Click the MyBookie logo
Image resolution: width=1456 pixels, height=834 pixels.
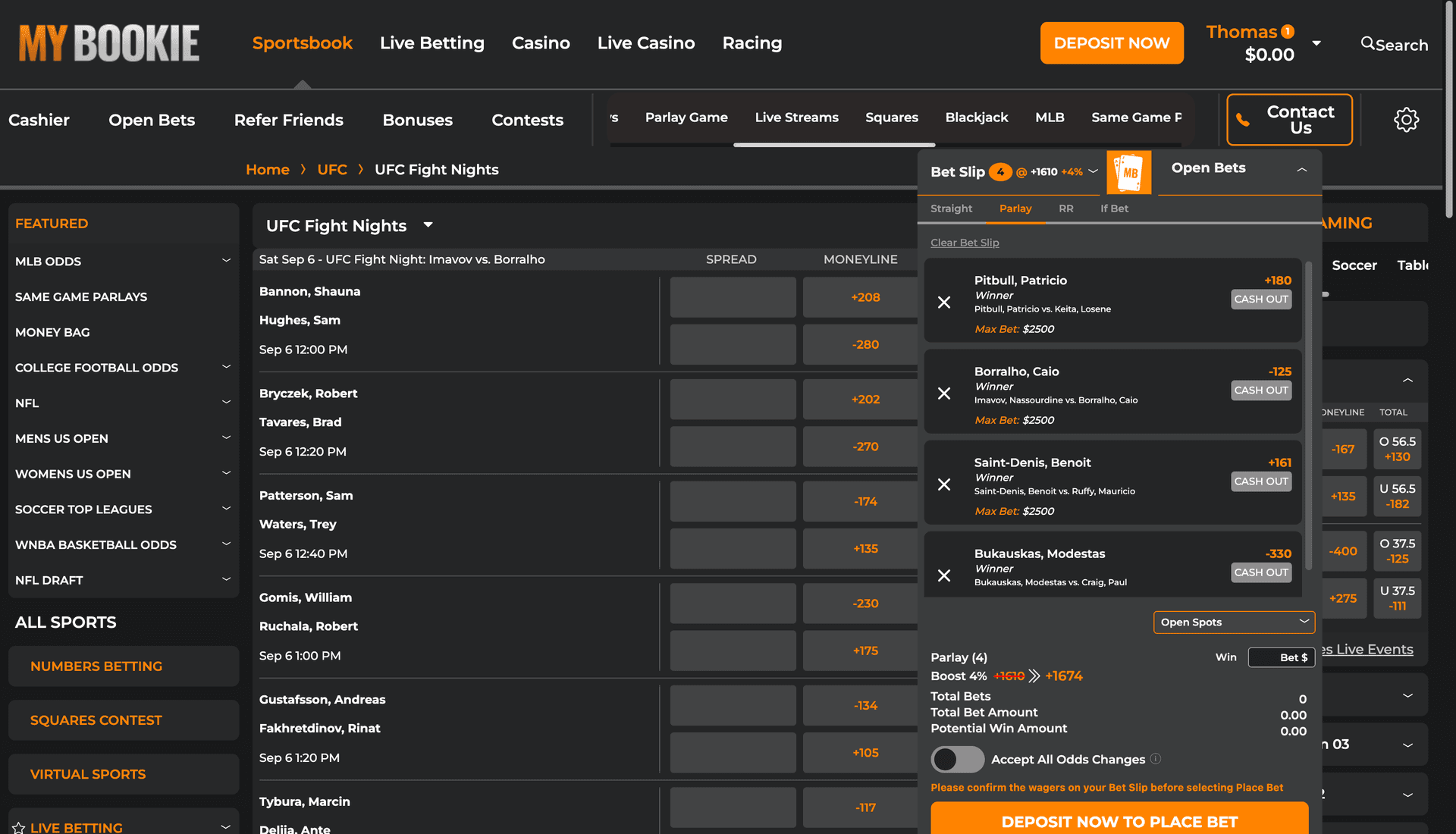click(x=108, y=43)
